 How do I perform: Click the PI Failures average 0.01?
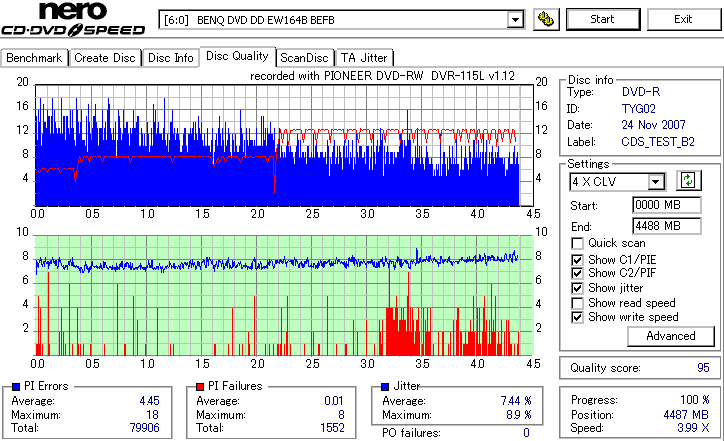pyautogui.click(x=334, y=401)
